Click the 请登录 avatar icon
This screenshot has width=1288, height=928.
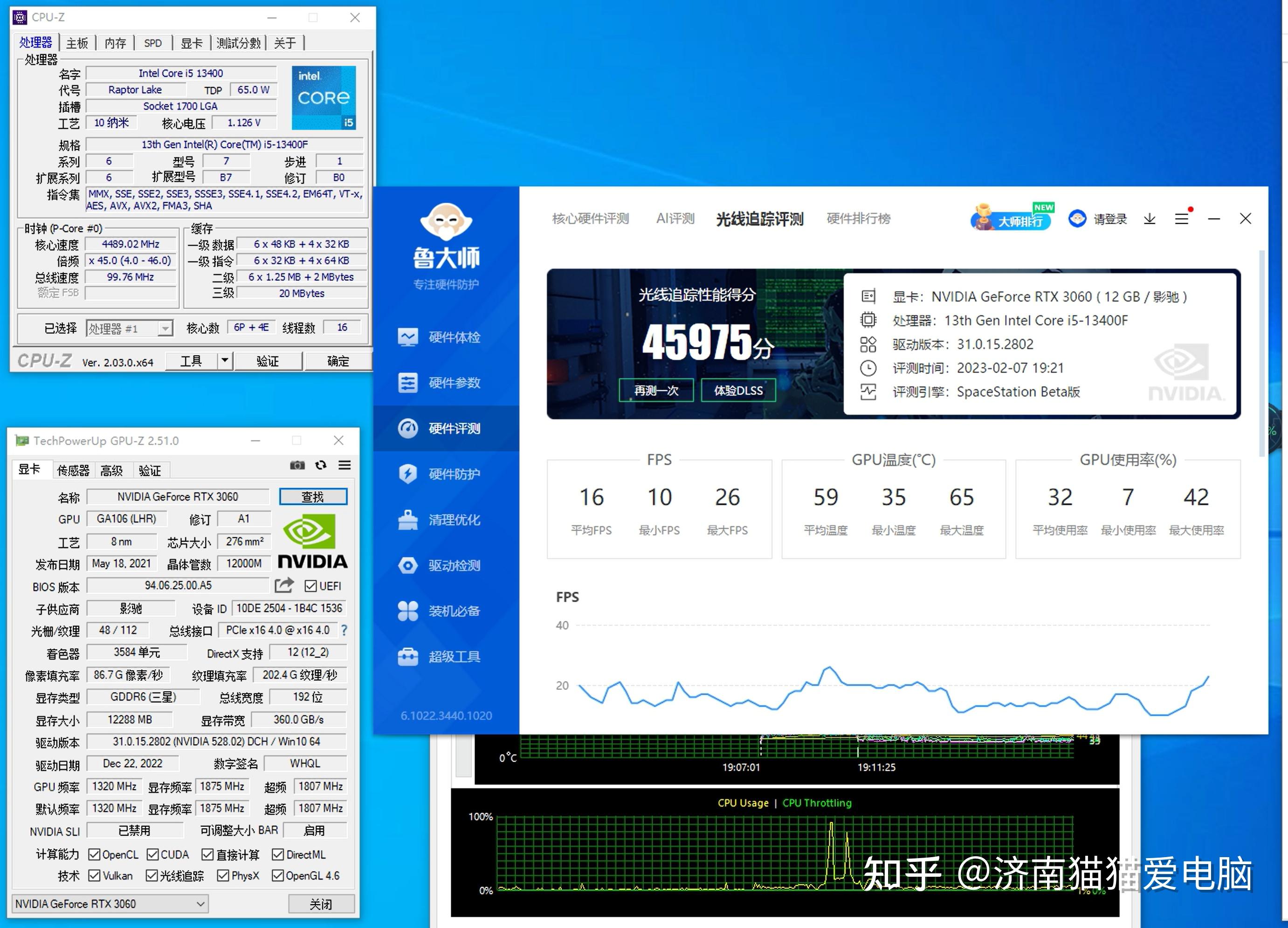click(1077, 219)
